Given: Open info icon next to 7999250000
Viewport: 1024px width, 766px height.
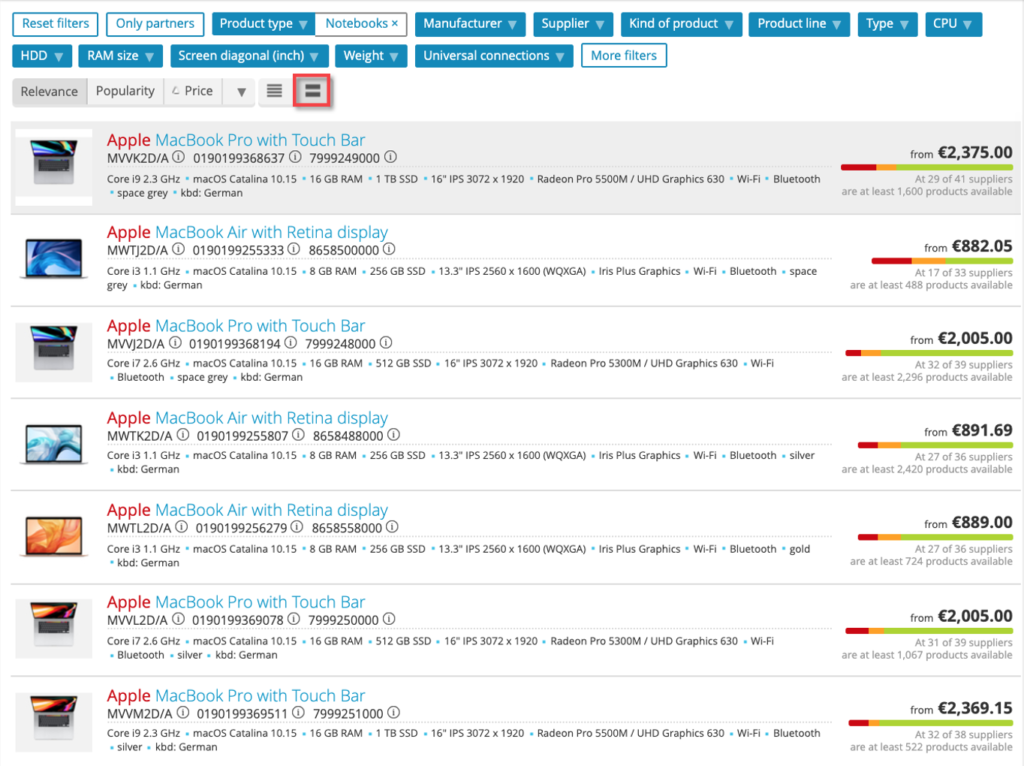Looking at the screenshot, I should [389, 619].
